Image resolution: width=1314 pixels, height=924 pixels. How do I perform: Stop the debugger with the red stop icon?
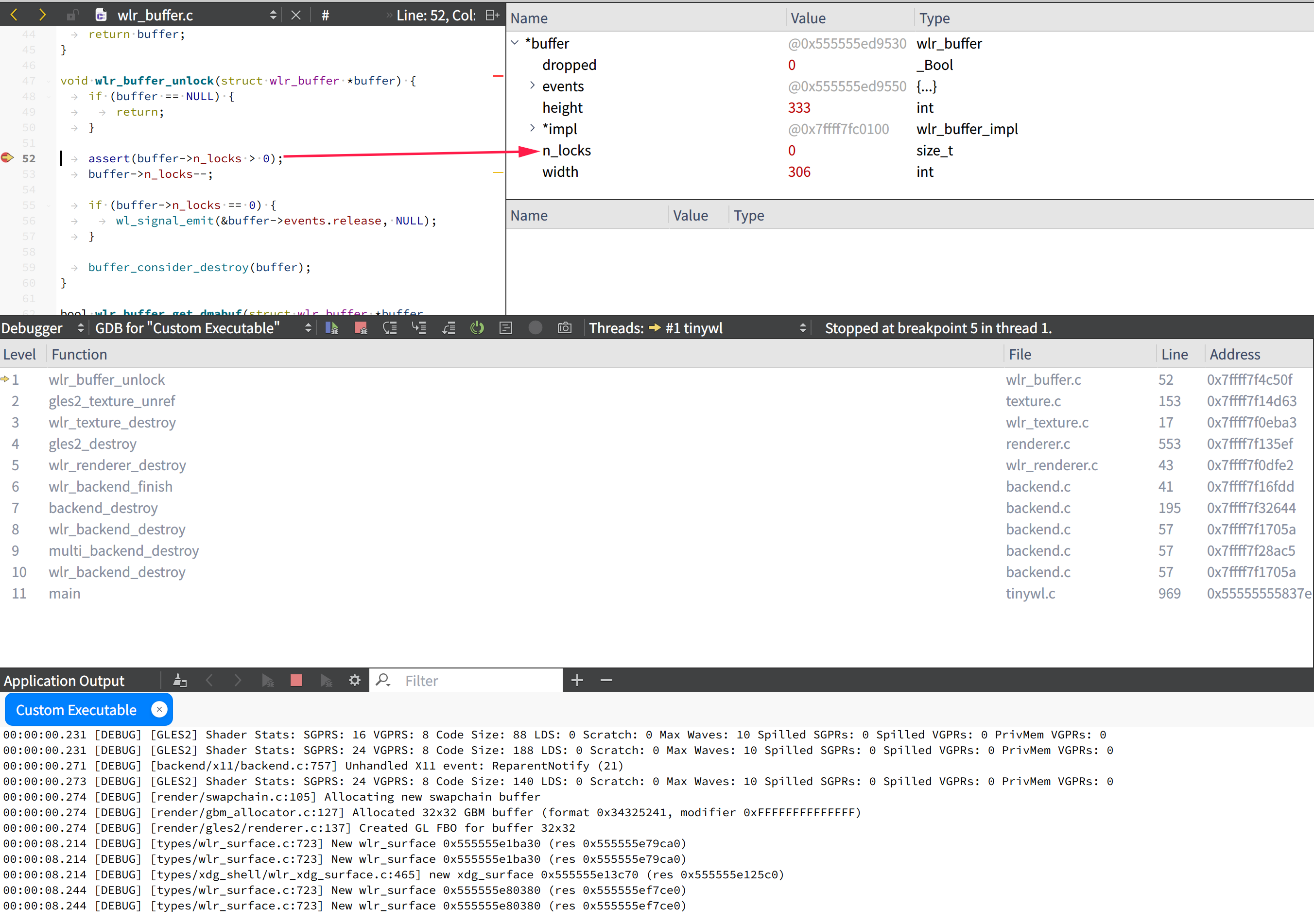[x=361, y=328]
